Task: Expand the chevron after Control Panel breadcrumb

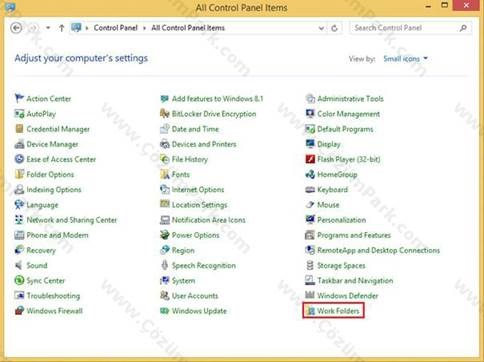Action: [144, 28]
